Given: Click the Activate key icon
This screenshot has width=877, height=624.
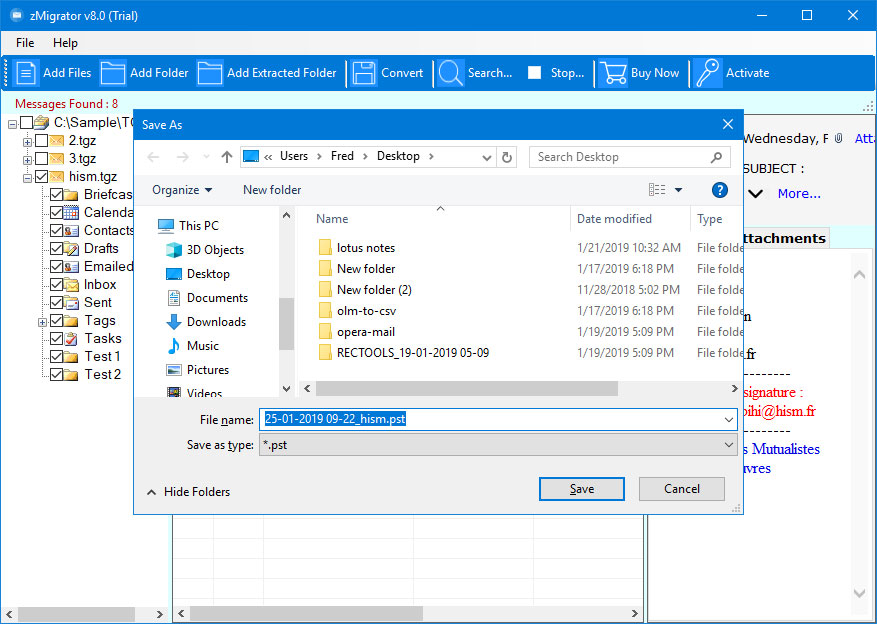Looking at the screenshot, I should coord(708,73).
